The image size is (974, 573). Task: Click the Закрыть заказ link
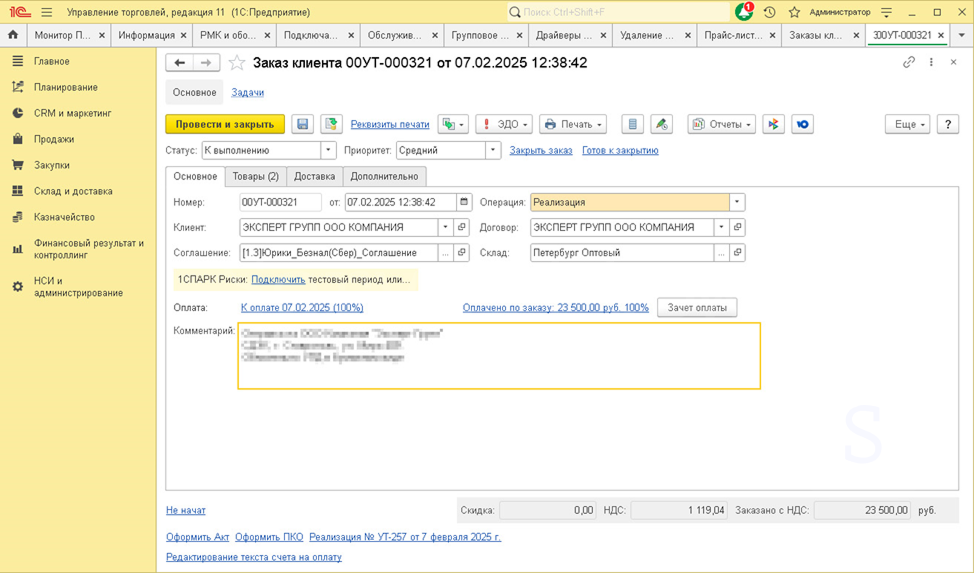[x=541, y=150]
